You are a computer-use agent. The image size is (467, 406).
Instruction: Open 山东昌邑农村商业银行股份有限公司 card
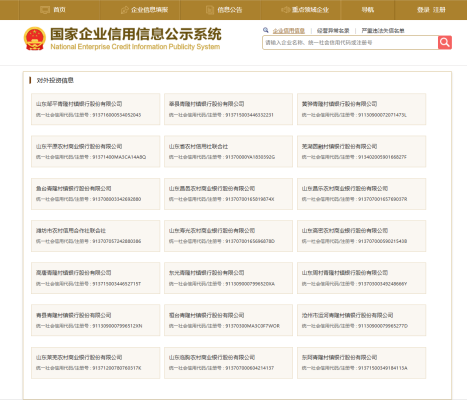228,194
